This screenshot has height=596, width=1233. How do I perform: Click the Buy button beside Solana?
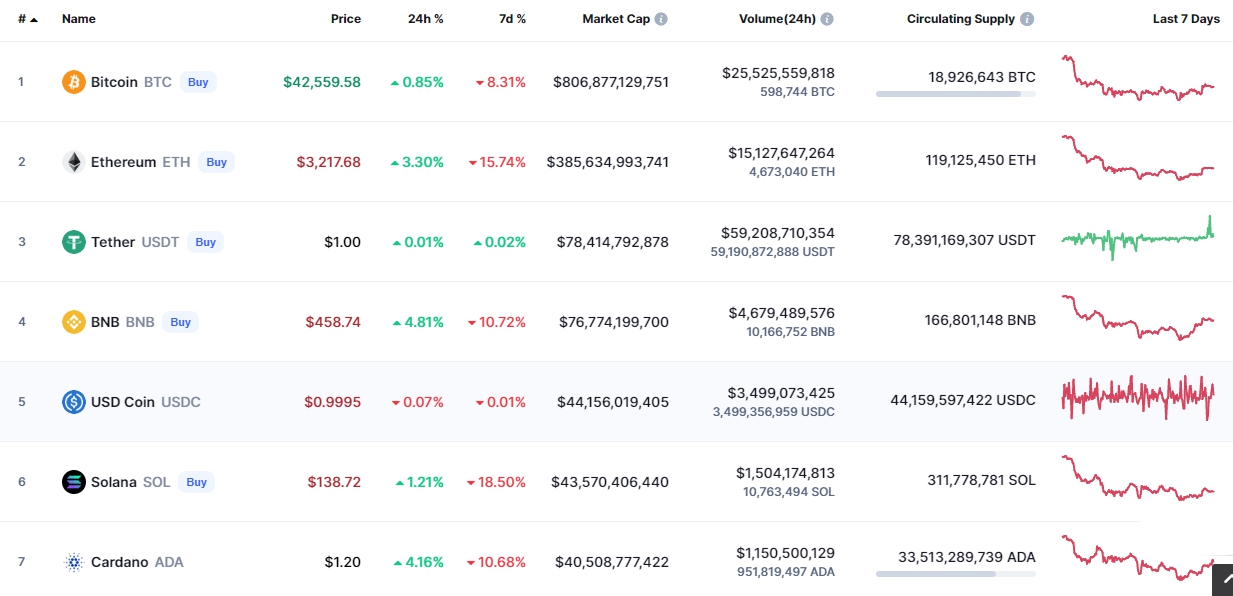[x=196, y=482]
